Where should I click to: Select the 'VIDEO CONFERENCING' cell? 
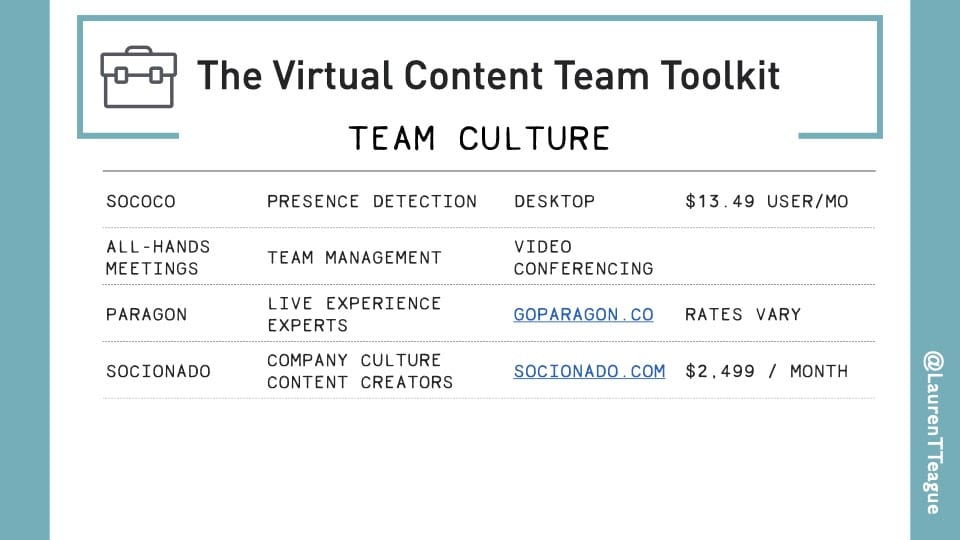583,258
